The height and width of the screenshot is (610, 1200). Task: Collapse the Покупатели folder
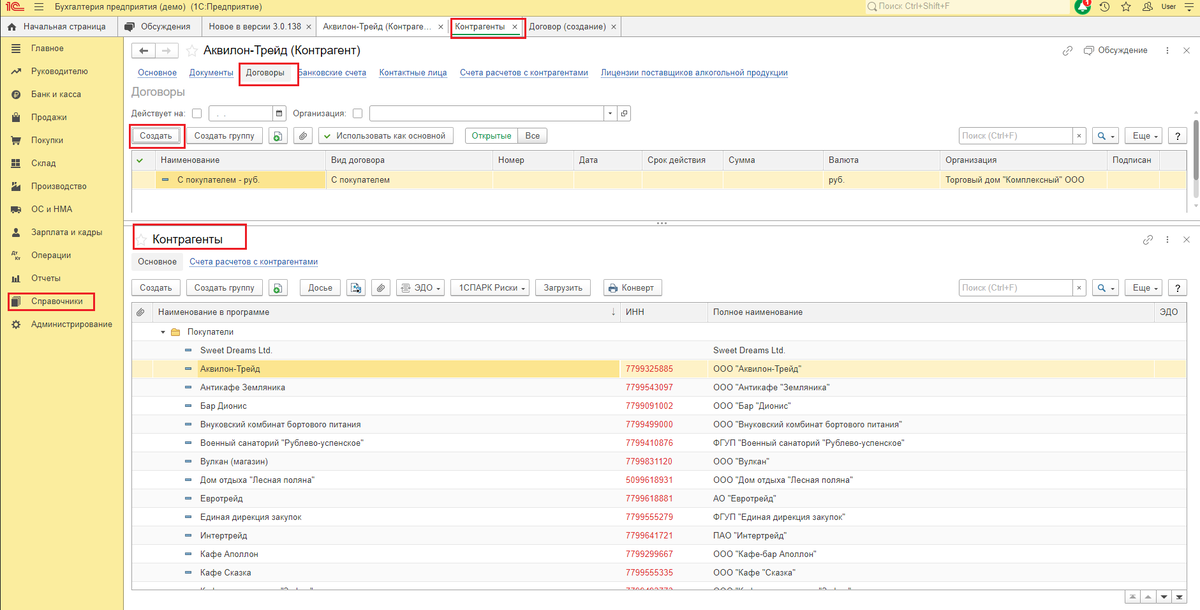[162, 331]
